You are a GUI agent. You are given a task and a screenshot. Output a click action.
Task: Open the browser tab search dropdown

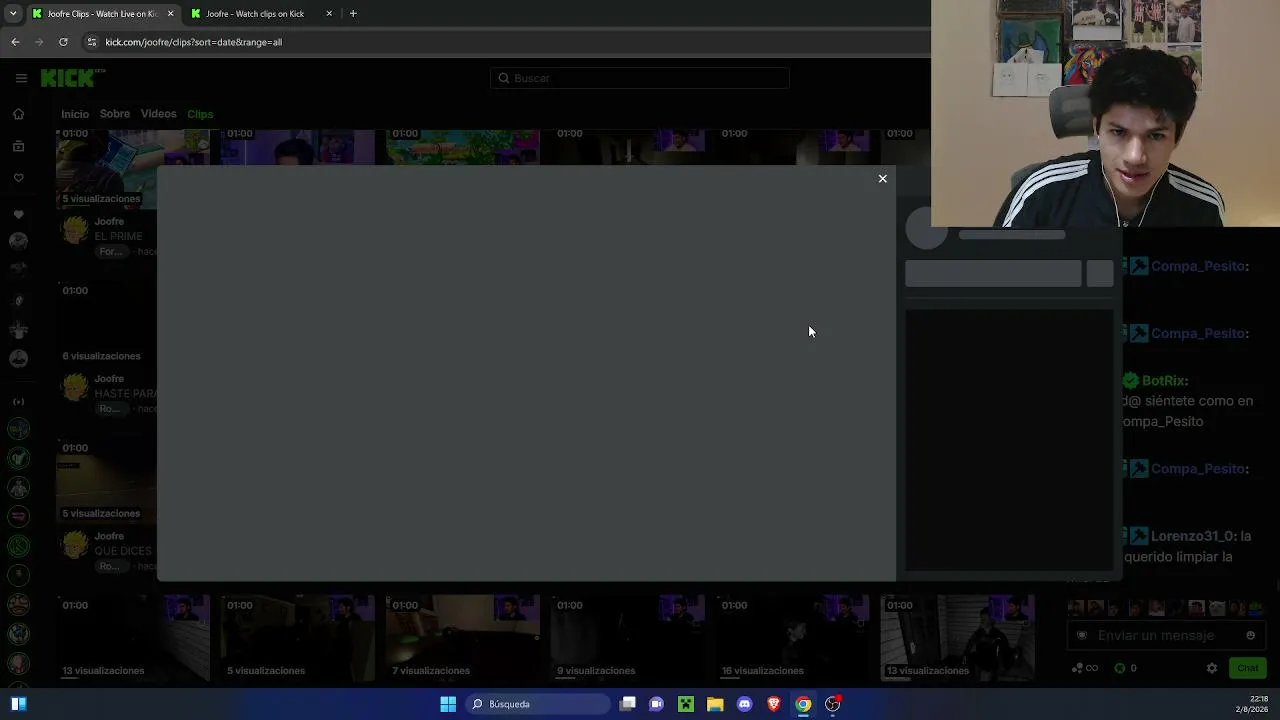click(13, 14)
